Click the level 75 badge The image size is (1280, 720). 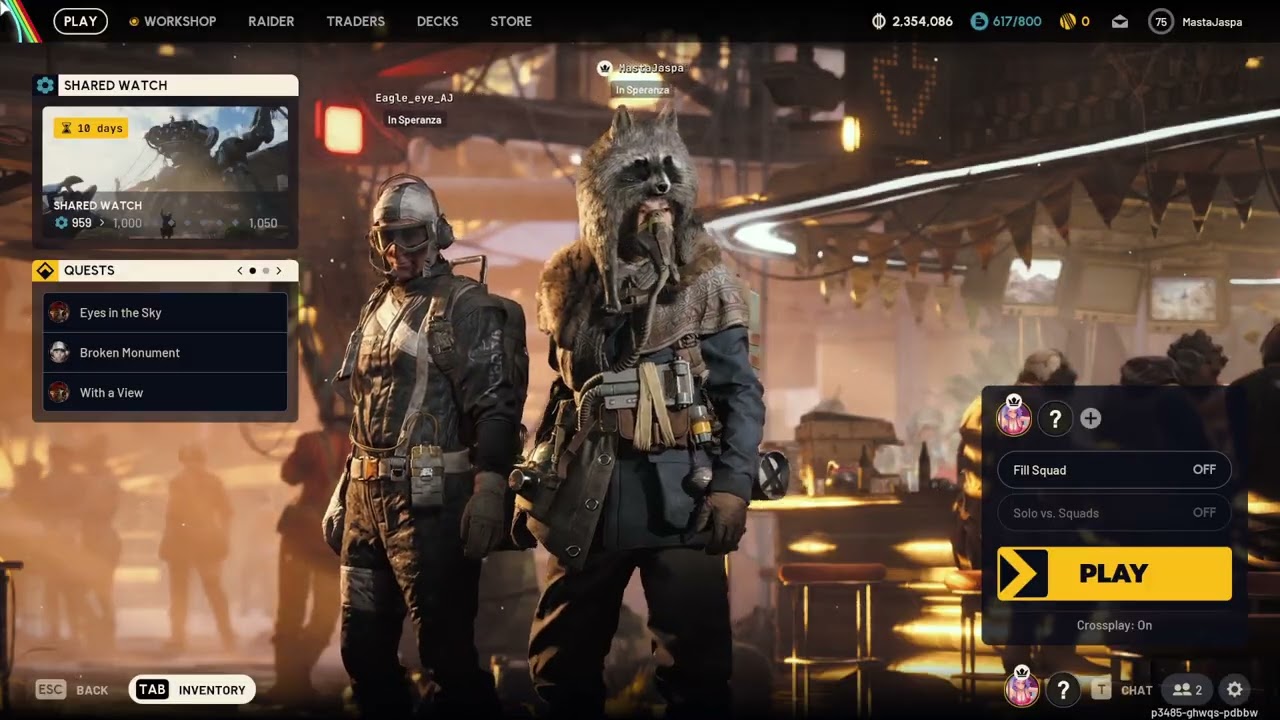1161,21
